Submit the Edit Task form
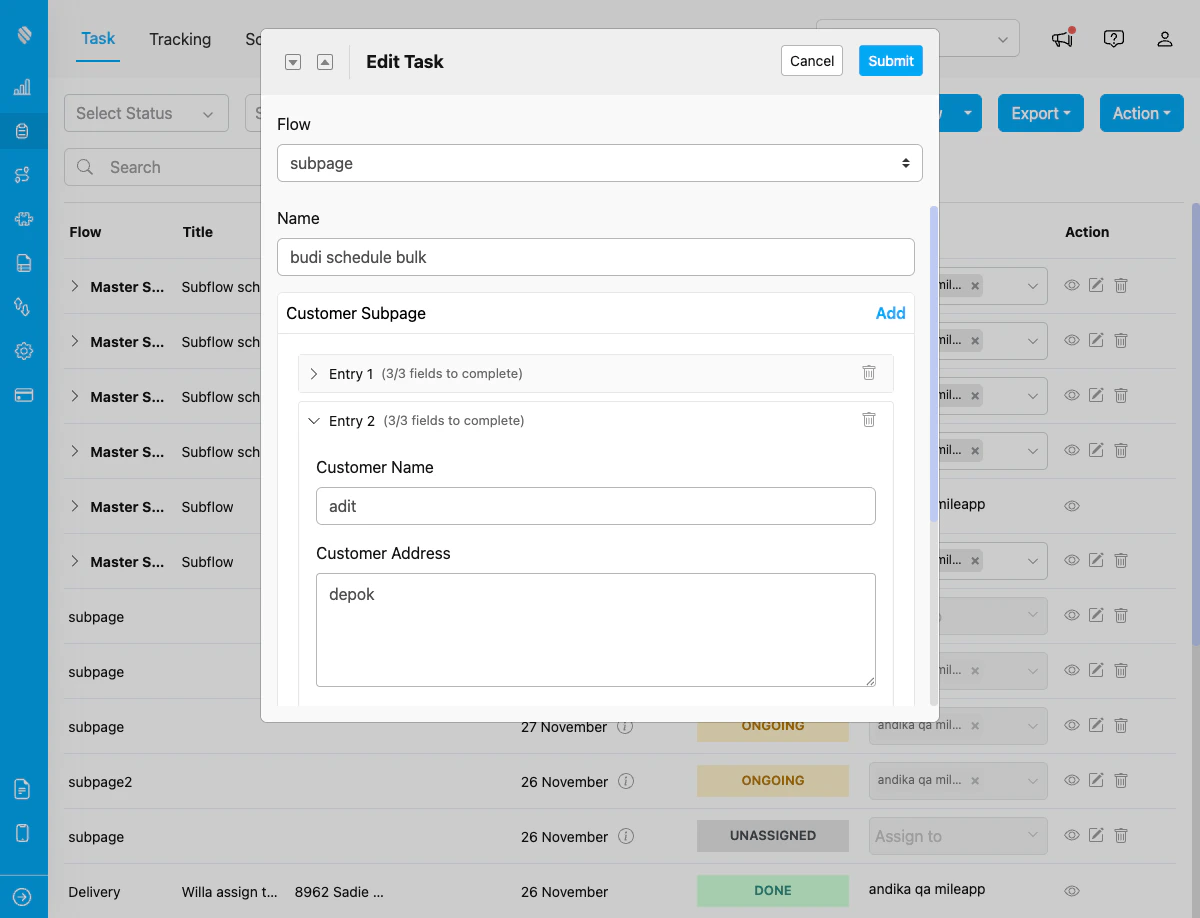The height and width of the screenshot is (918, 1200). coord(890,60)
